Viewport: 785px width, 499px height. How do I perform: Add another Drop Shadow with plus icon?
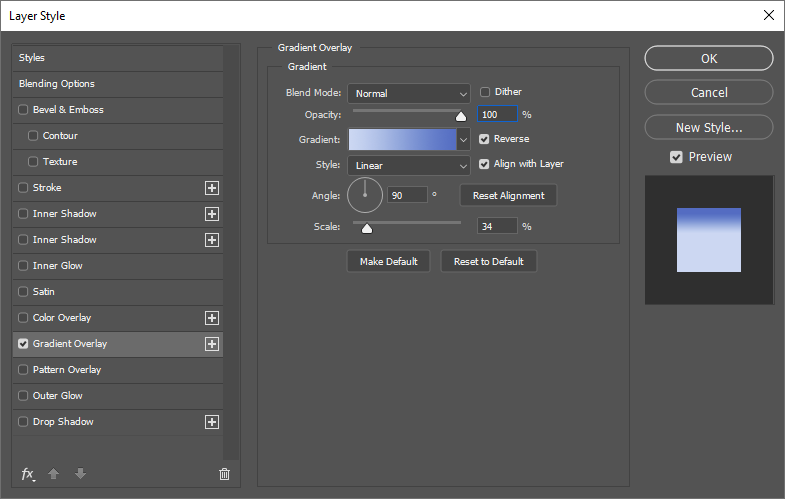[211, 422]
